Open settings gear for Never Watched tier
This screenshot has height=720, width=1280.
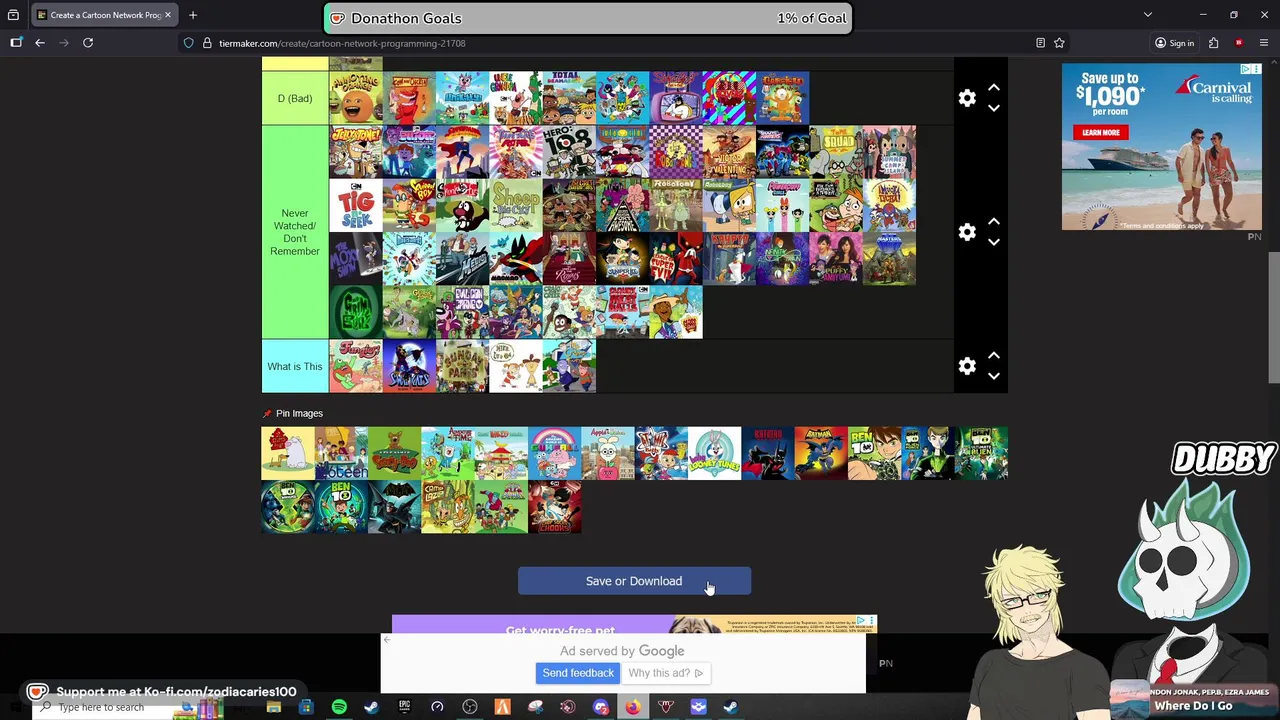[x=967, y=232]
